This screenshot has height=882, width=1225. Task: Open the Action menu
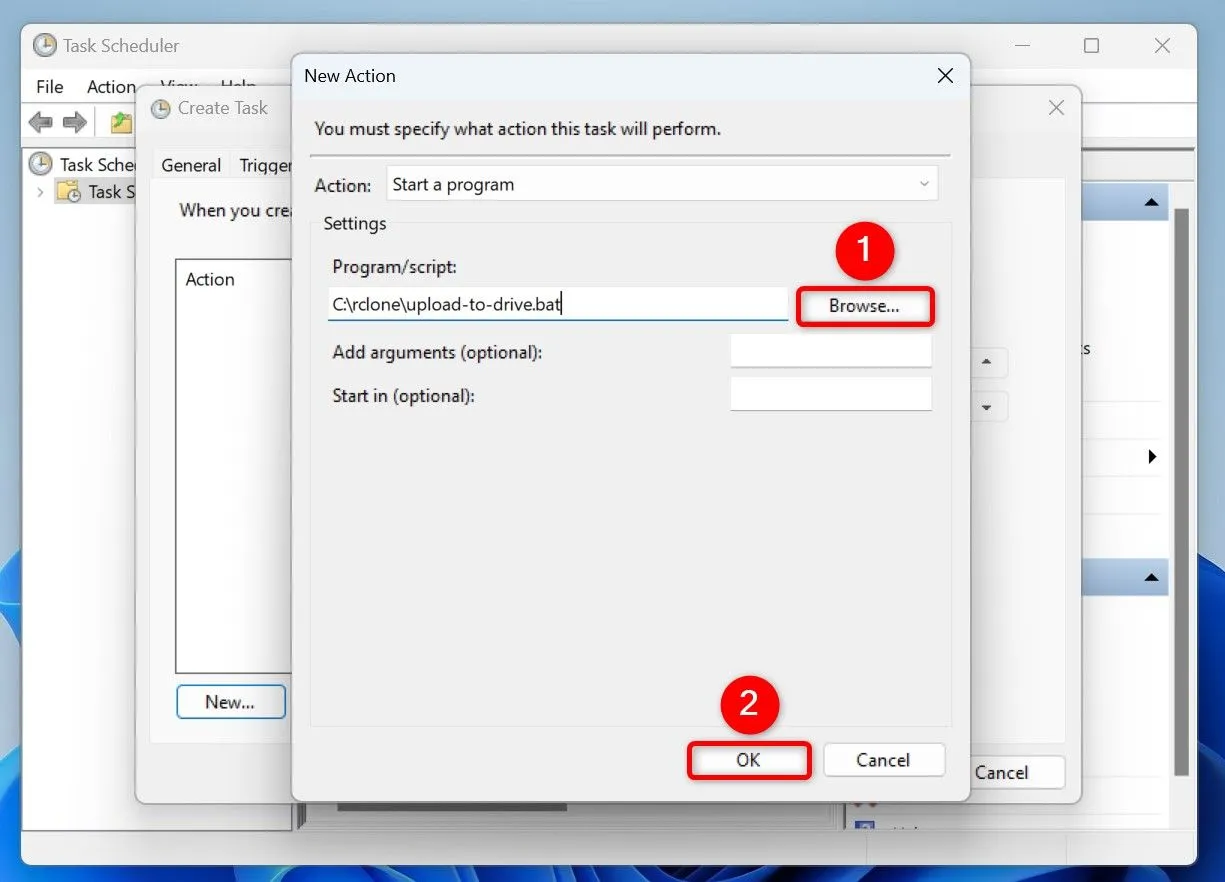pyautogui.click(x=111, y=87)
